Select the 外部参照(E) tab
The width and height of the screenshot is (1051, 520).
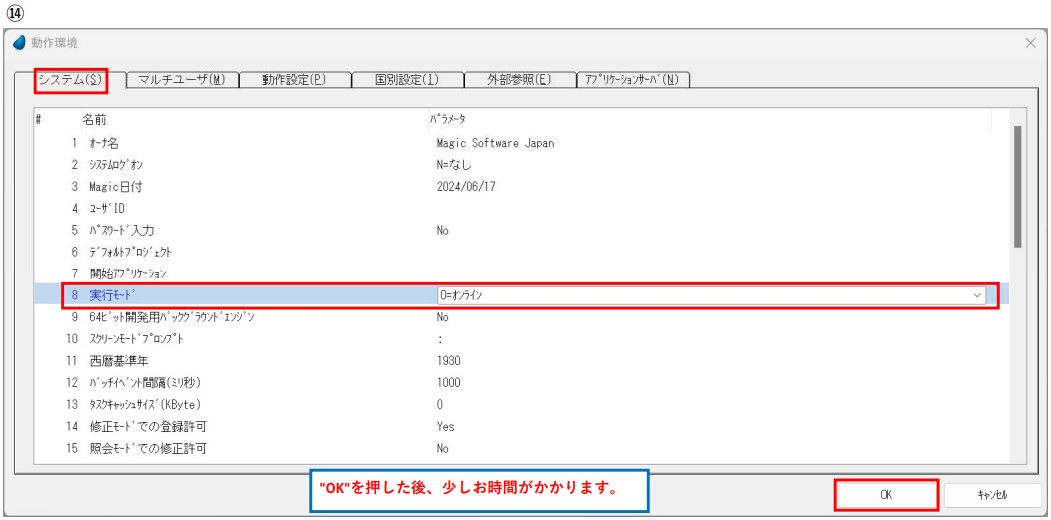519,80
